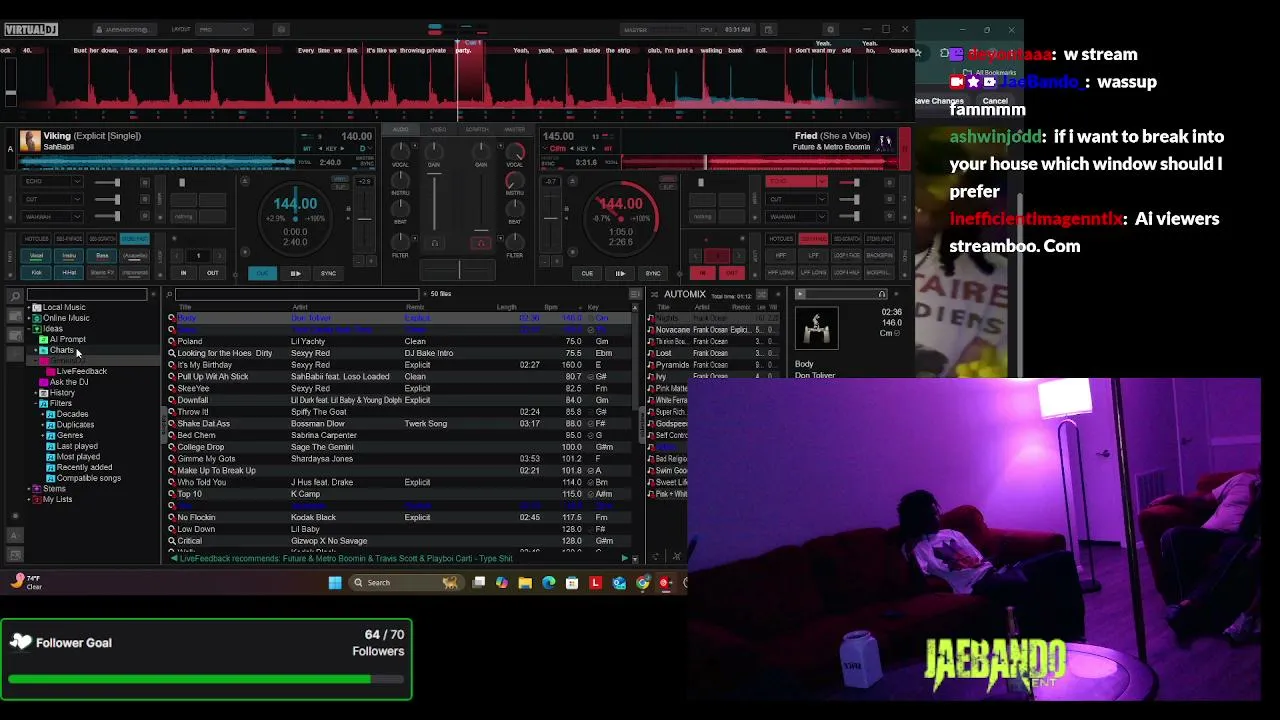Click the play/pause button on deck A

pos(295,273)
